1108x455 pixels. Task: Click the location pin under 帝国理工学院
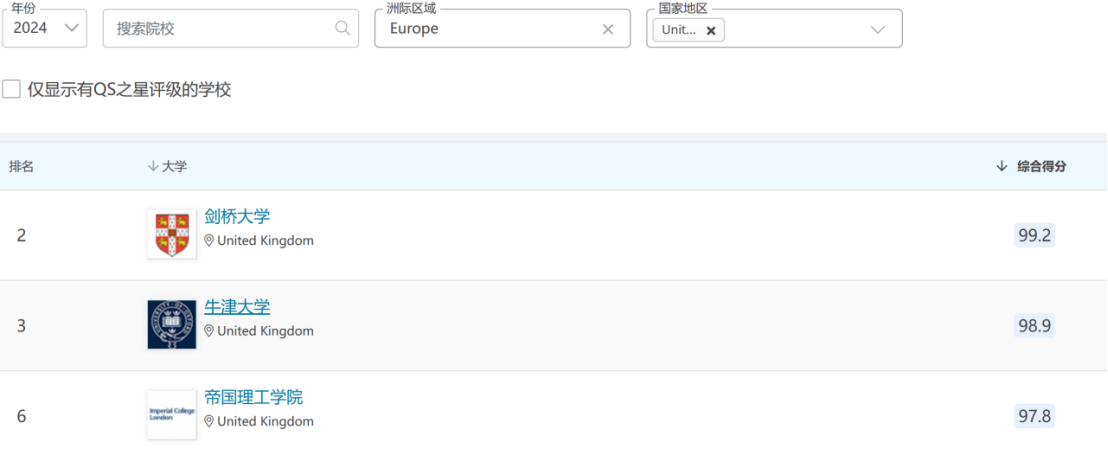click(208, 422)
